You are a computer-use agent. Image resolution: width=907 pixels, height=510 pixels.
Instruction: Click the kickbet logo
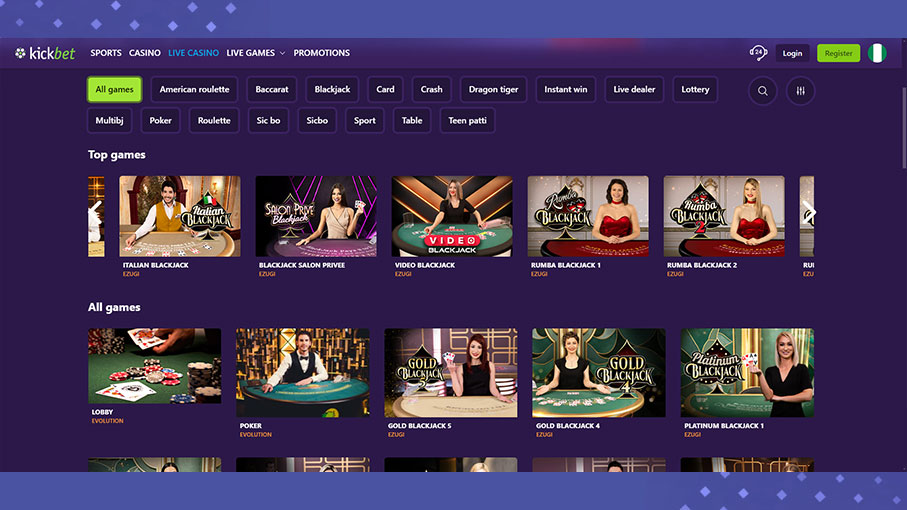pos(45,53)
